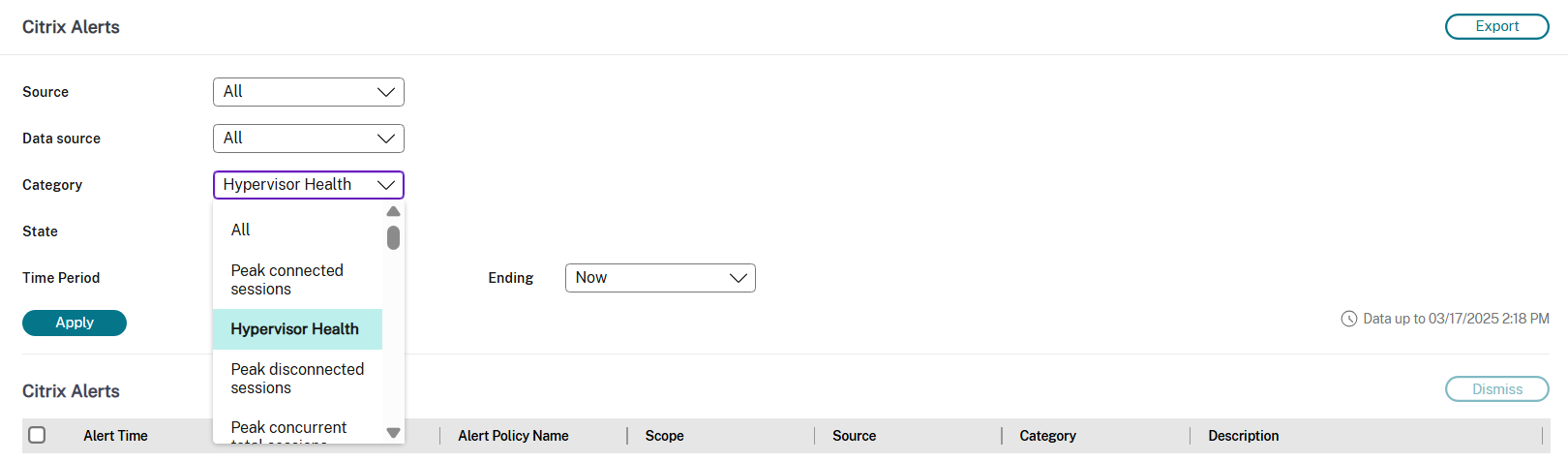Select All in category list
The width and height of the screenshot is (1568, 462).
pos(241,230)
